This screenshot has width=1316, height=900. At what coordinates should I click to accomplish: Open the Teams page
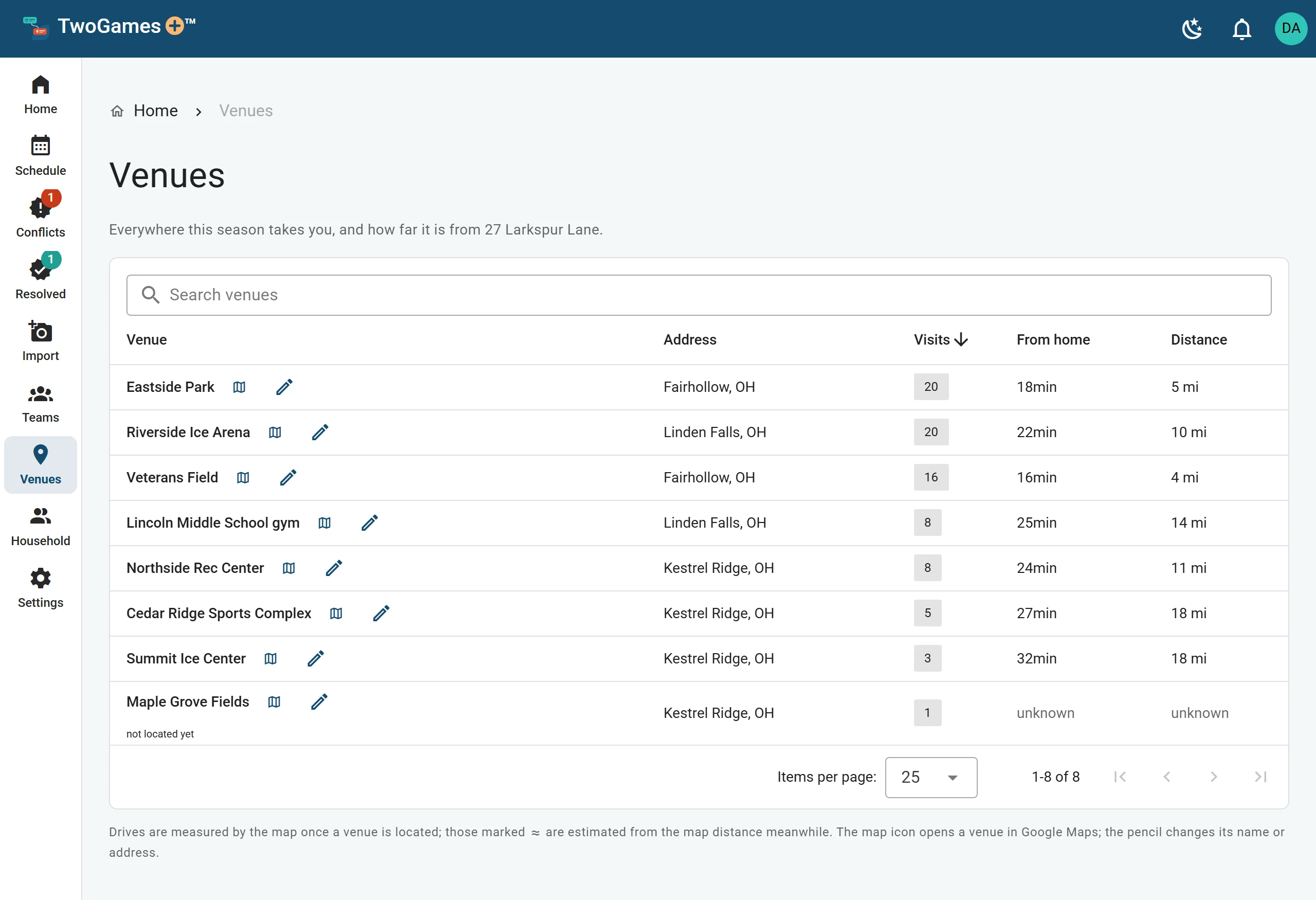pos(40,403)
